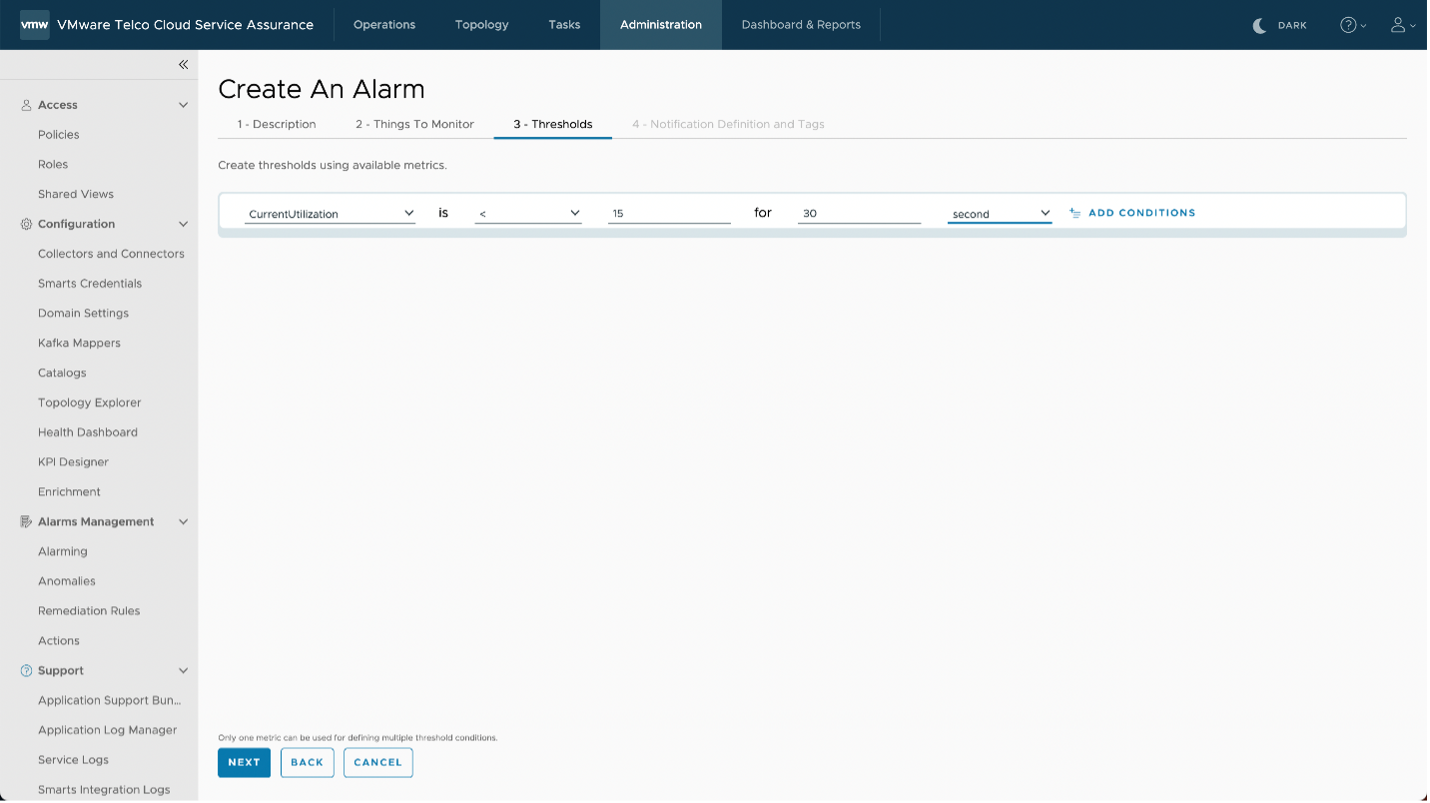Open Actions in the sidebar
The height and width of the screenshot is (803, 1430).
tap(59, 641)
